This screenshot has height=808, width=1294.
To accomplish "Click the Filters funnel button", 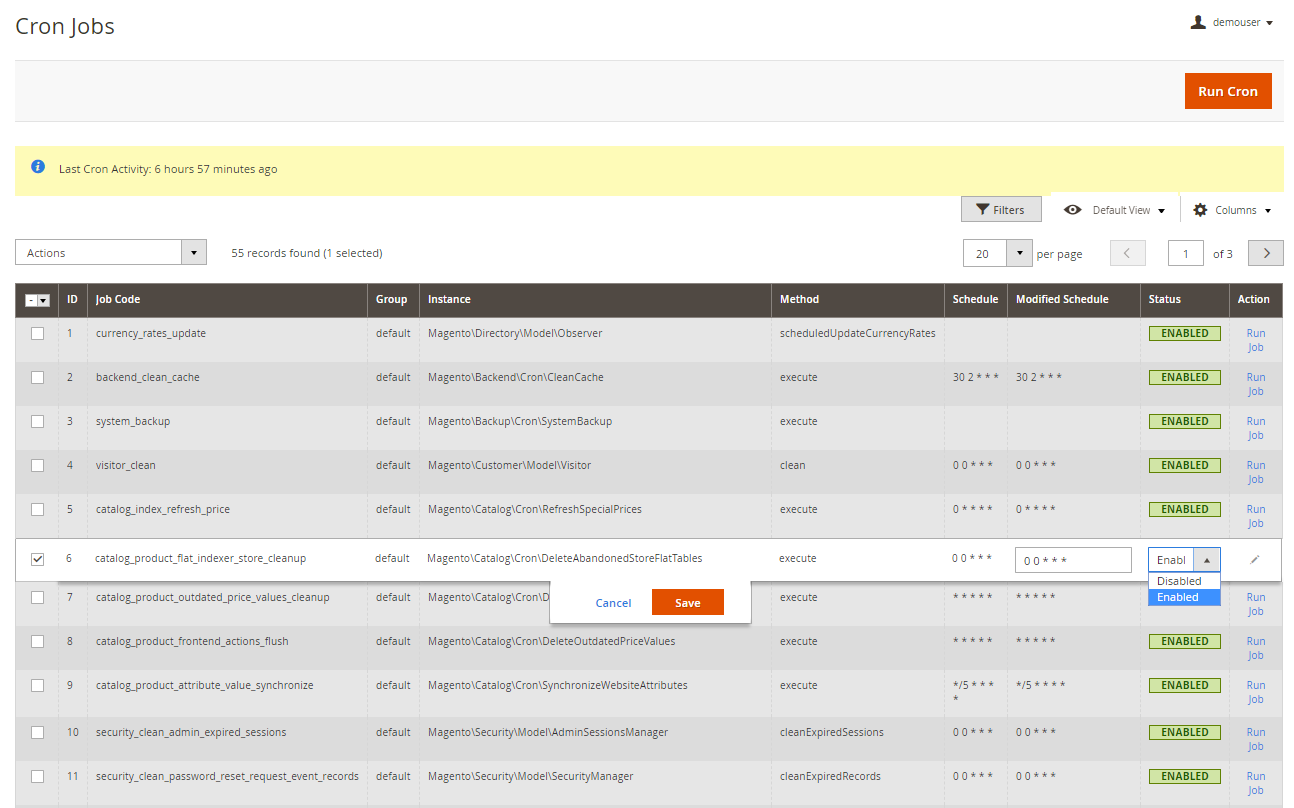I will coord(1000,210).
